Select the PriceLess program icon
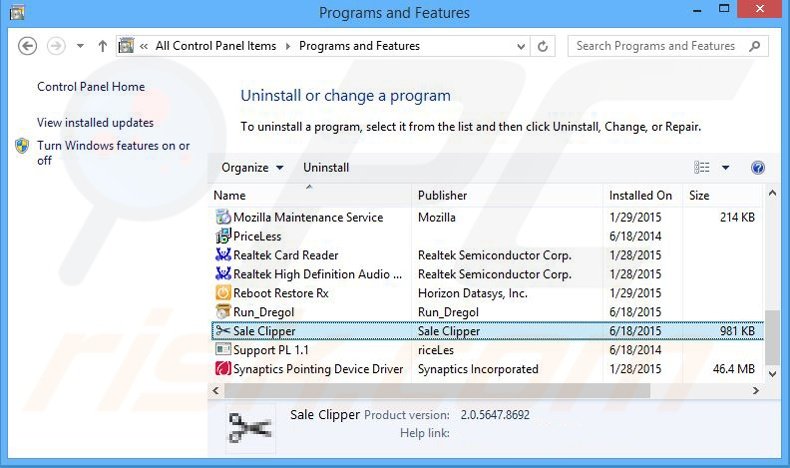 pos(223,236)
